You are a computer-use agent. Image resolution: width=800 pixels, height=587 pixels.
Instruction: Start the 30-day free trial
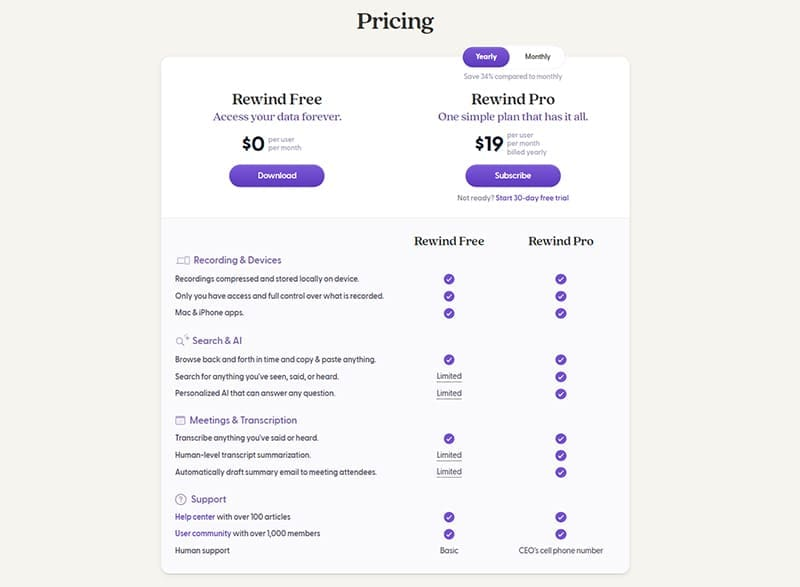pos(532,198)
